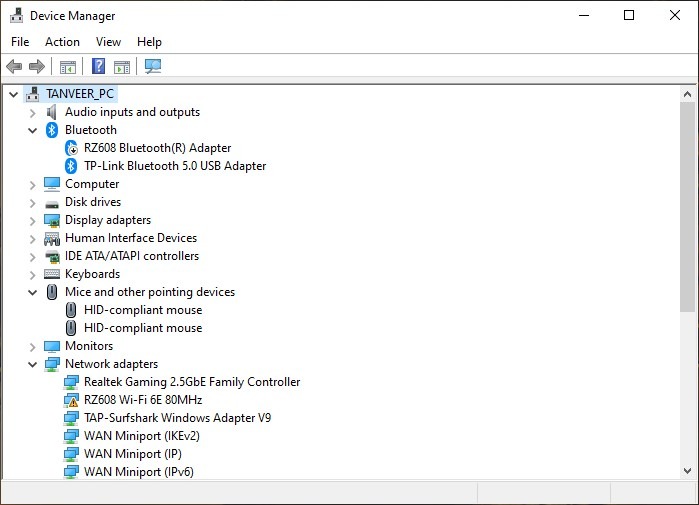Expand the Display adapters category

(33, 221)
